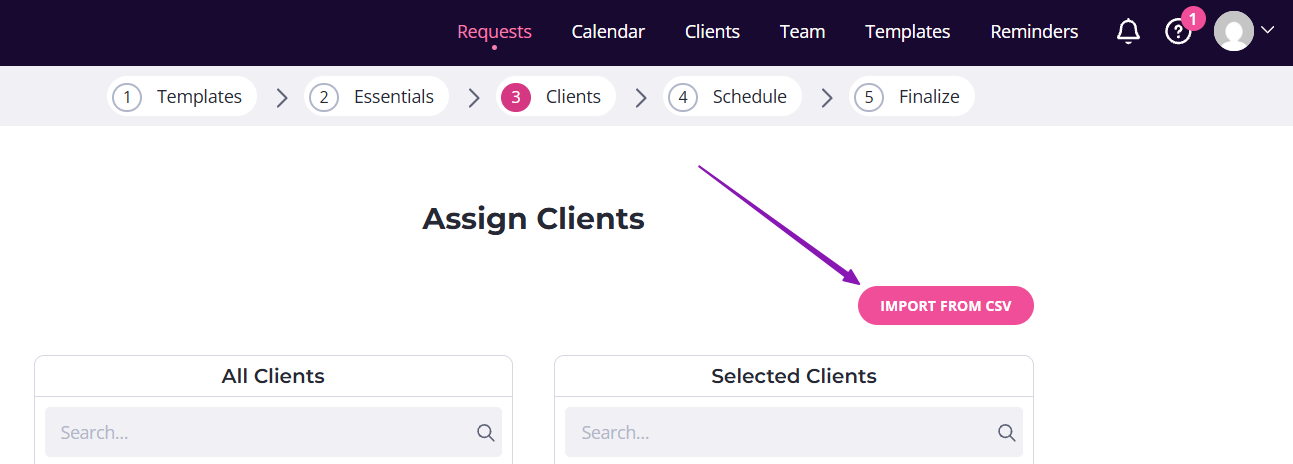The width and height of the screenshot is (1293, 464).
Task: Go to the Reminders page
Action: pos(1034,32)
